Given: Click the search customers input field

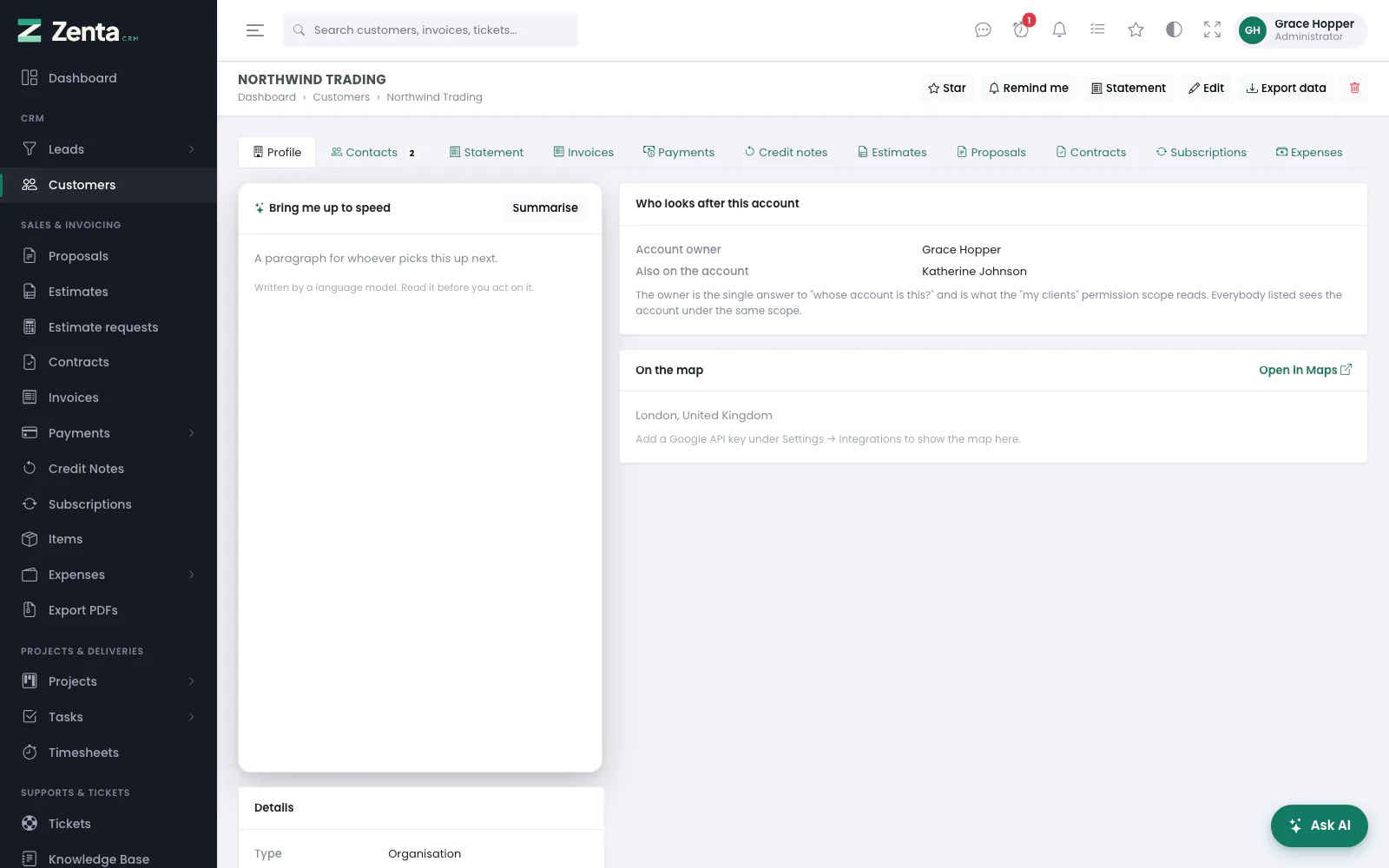Looking at the screenshot, I should [x=431, y=30].
